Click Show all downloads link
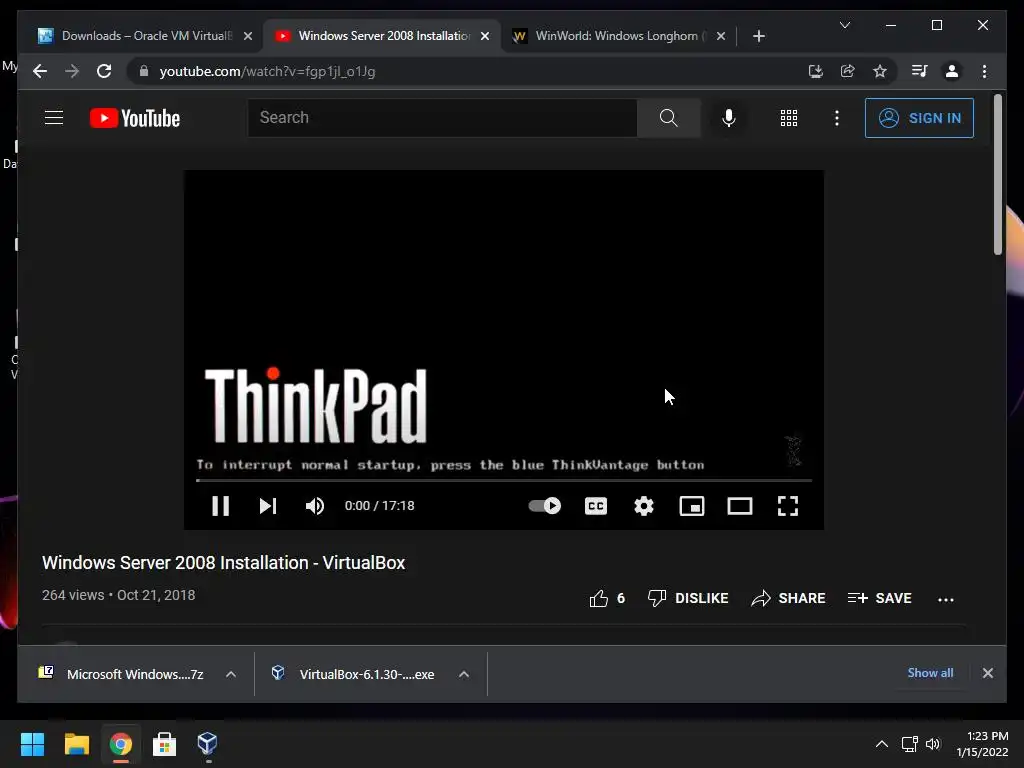Image resolution: width=1024 pixels, height=768 pixels. (930, 673)
